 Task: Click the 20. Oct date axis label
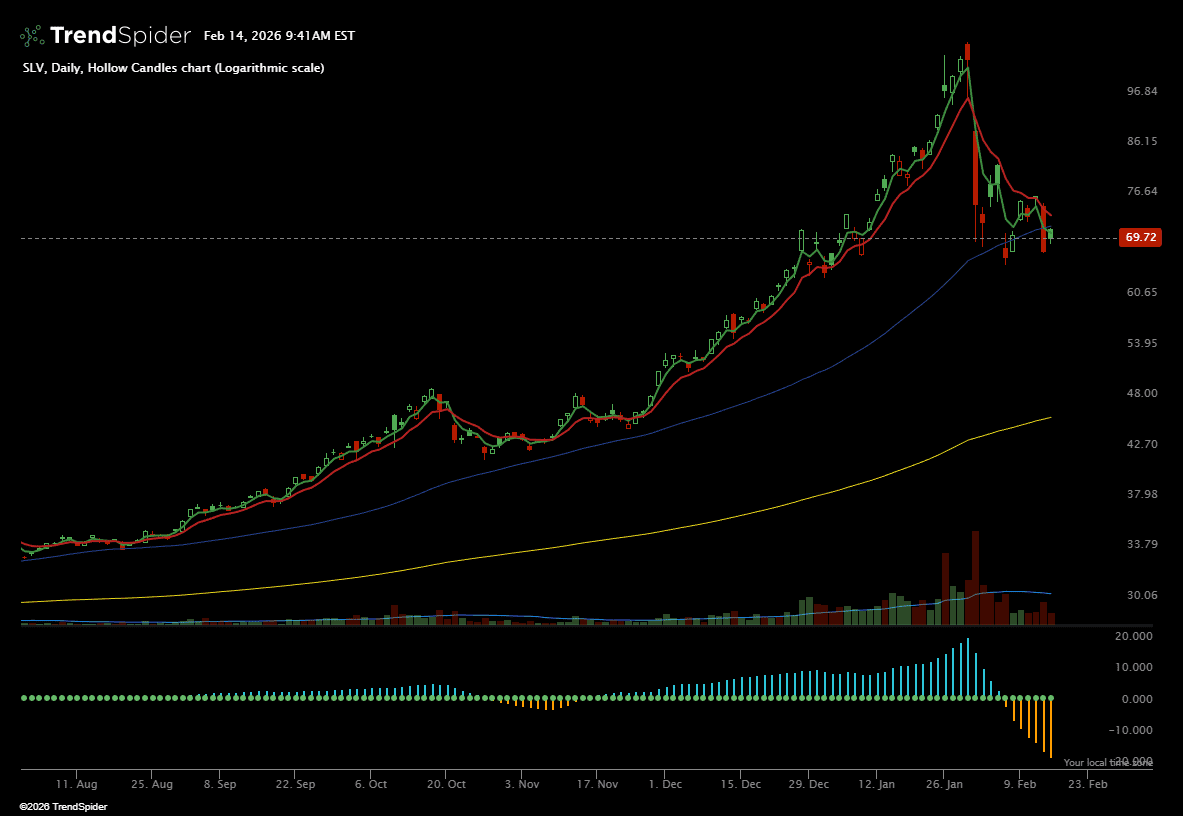[448, 785]
